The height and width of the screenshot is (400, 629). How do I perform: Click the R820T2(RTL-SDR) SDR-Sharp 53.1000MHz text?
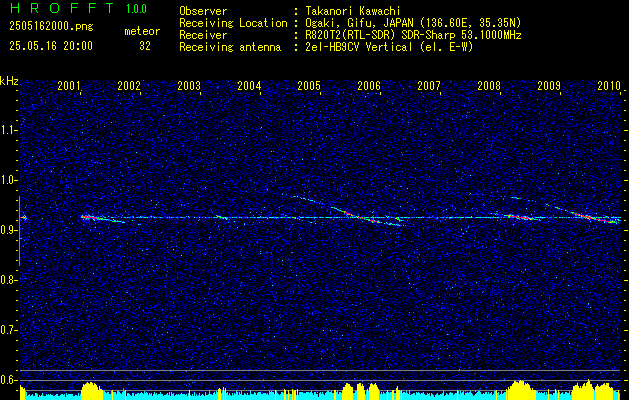(x=412, y=35)
